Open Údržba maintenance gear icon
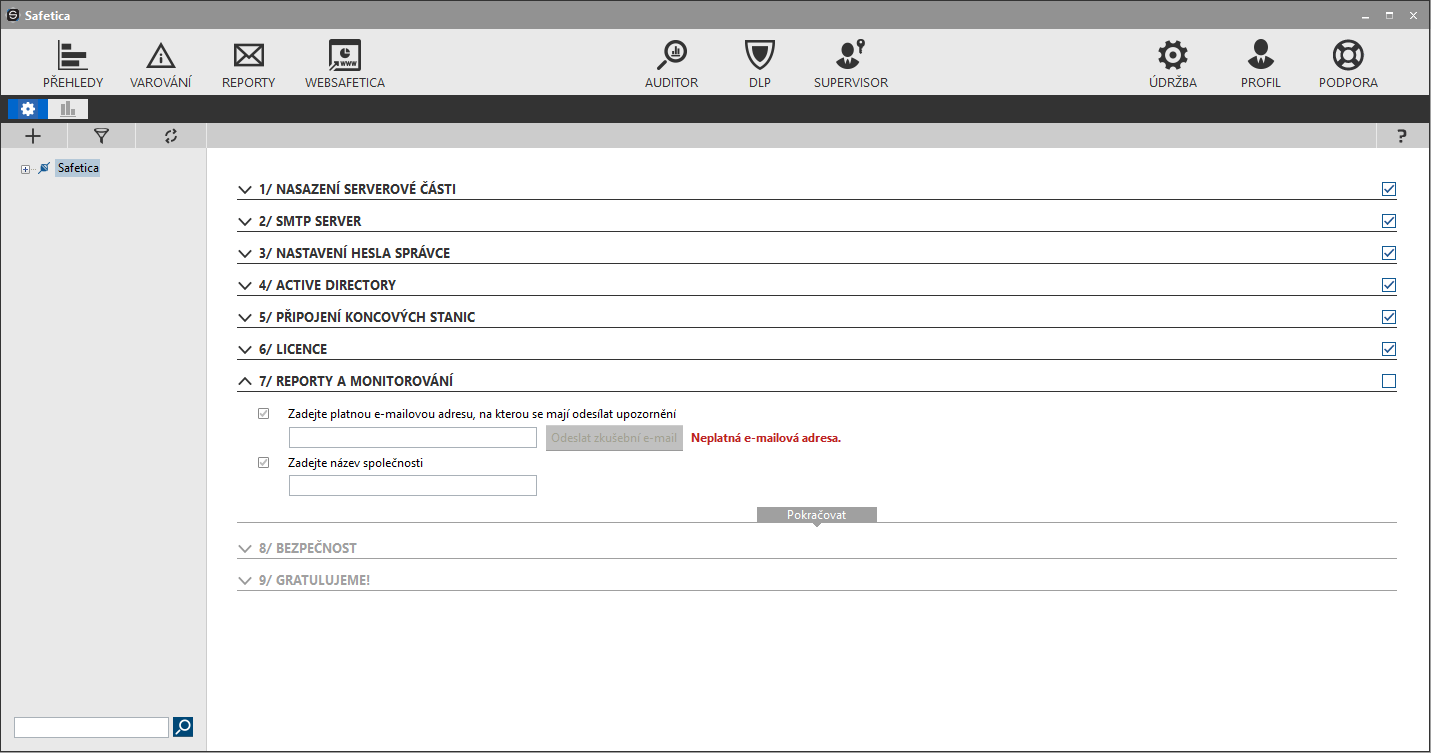This screenshot has width=1431, height=753. pyautogui.click(x=1172, y=56)
